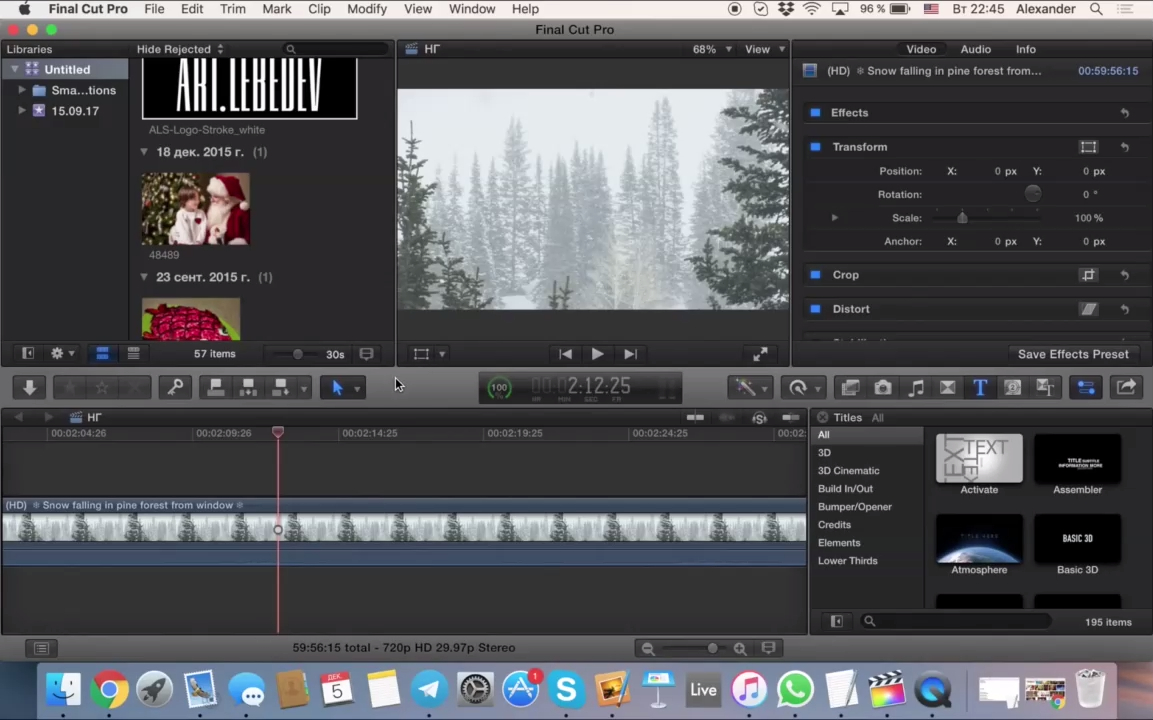1153x720 pixels.
Task: Toggle solo button in timeline header
Action: pyautogui.click(x=759, y=418)
